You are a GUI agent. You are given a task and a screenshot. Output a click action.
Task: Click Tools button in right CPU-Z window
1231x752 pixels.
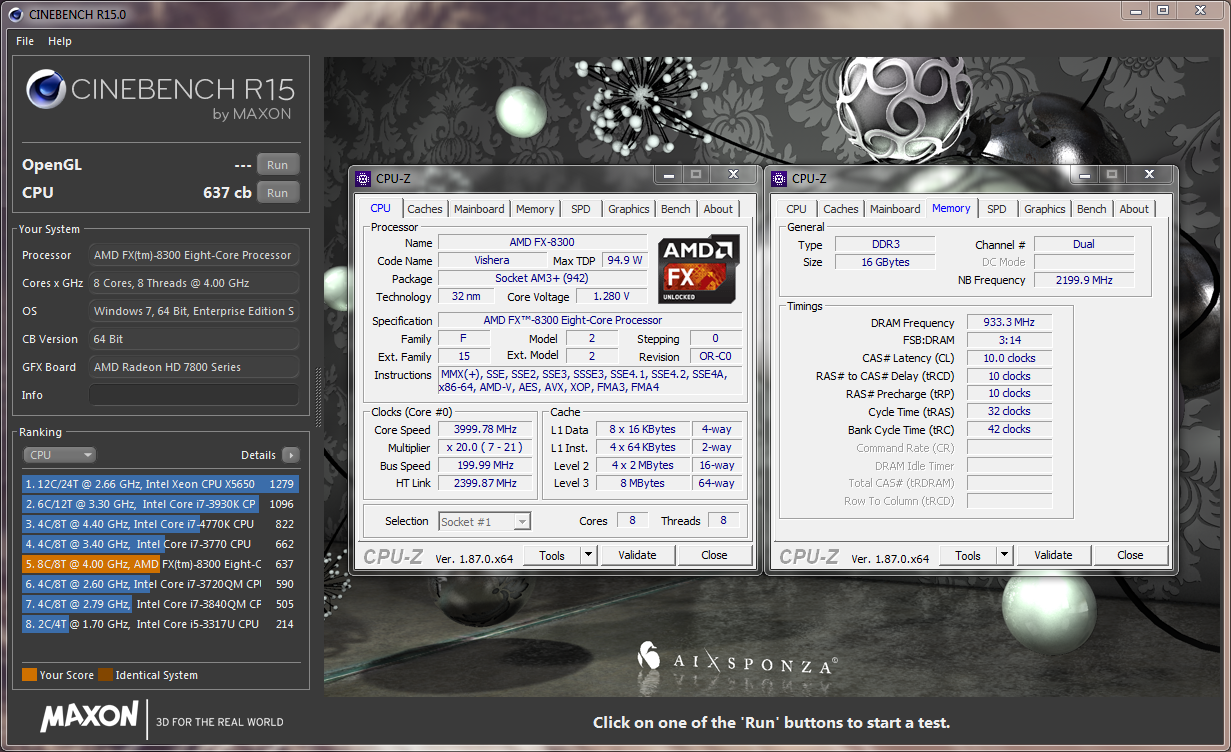point(968,555)
